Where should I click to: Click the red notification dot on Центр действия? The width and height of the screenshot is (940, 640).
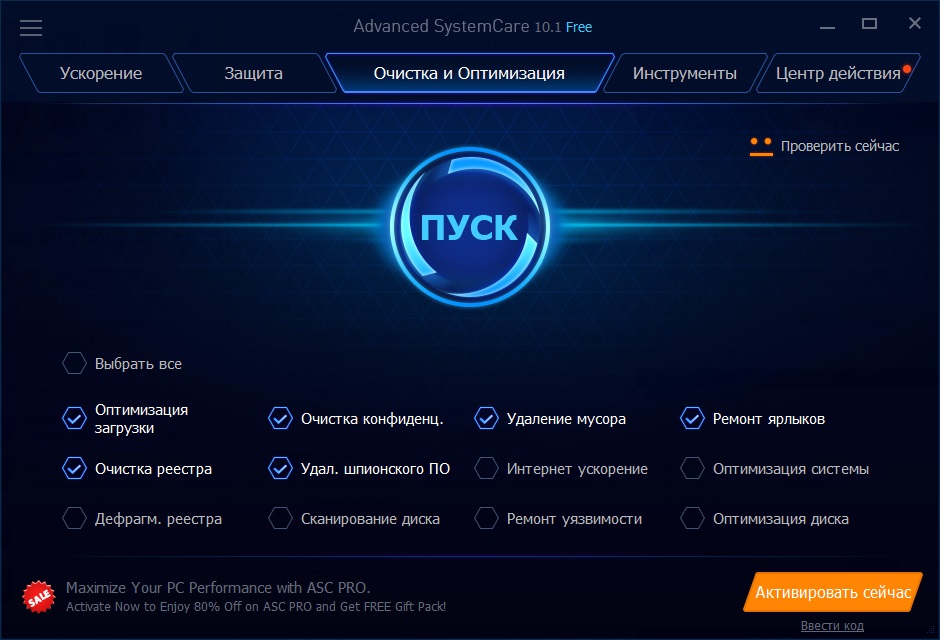(x=907, y=69)
